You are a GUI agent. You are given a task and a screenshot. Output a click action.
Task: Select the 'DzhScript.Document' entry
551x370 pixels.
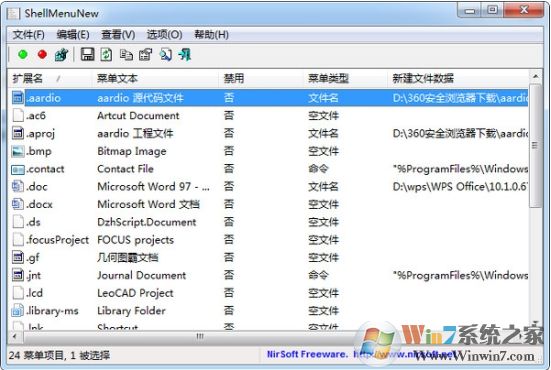point(147,222)
